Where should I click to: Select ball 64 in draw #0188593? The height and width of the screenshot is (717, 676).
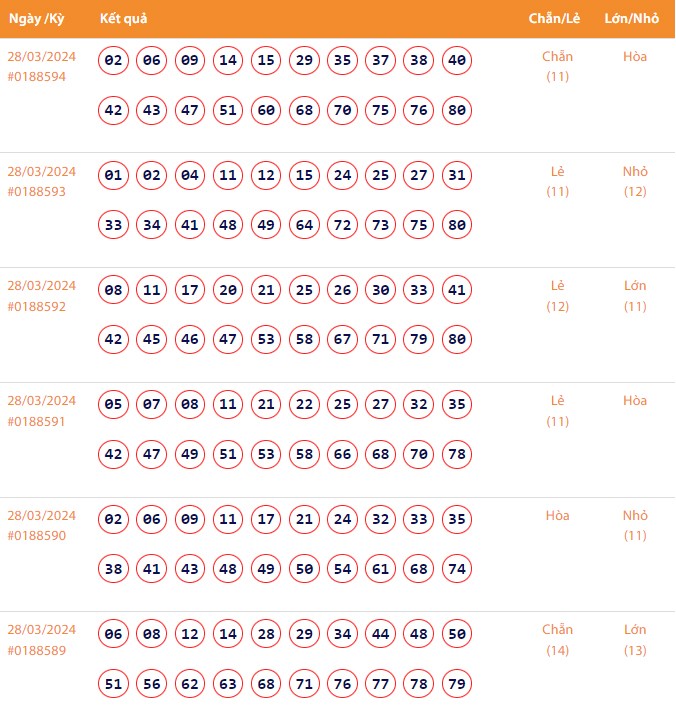[305, 225]
